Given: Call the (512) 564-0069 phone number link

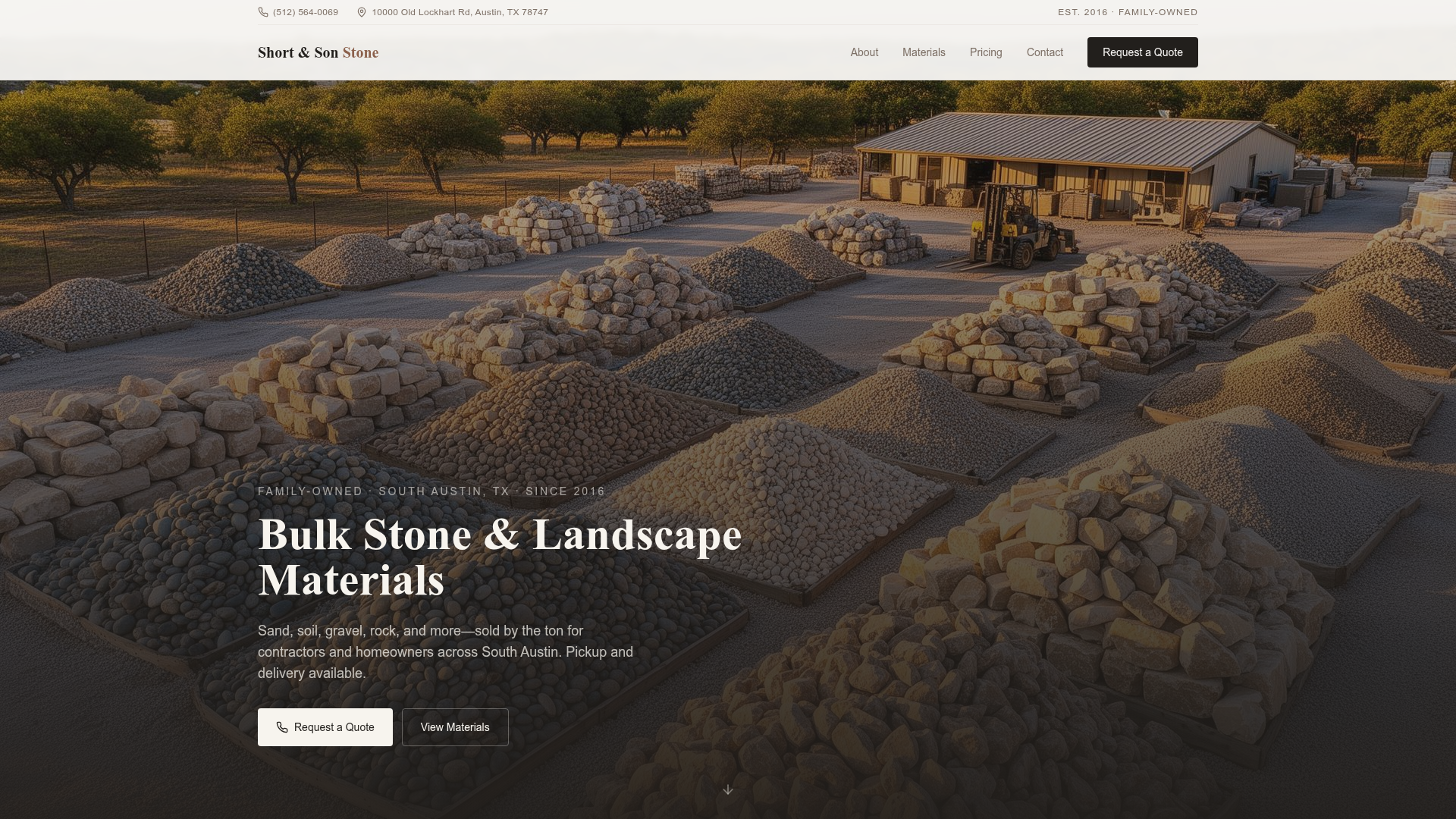Looking at the screenshot, I should (x=306, y=12).
